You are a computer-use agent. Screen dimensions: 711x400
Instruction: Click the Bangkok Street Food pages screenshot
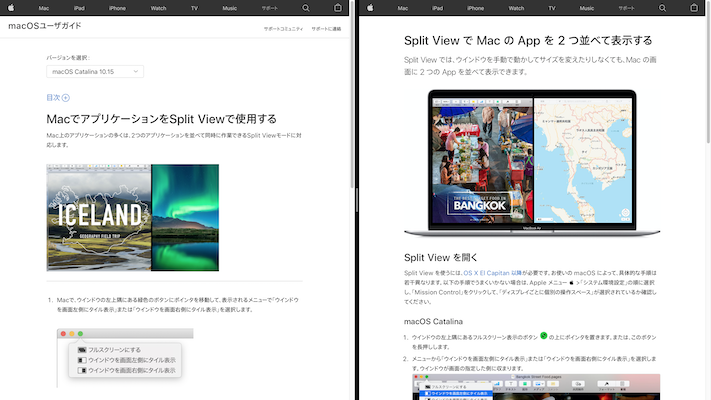point(536,387)
